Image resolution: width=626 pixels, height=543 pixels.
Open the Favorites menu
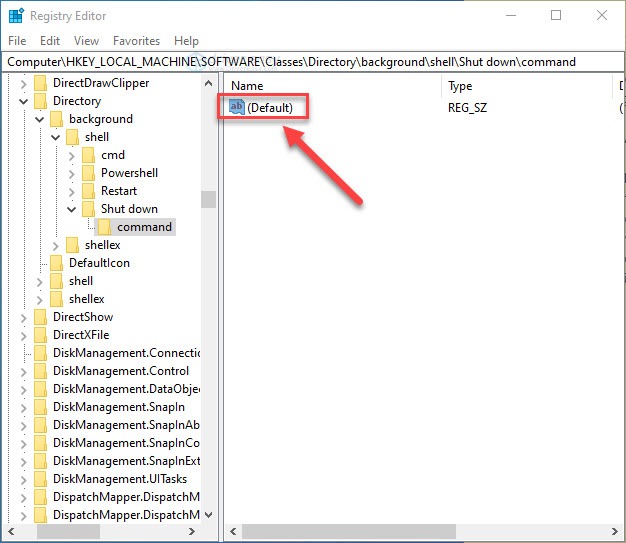pyautogui.click(x=137, y=41)
